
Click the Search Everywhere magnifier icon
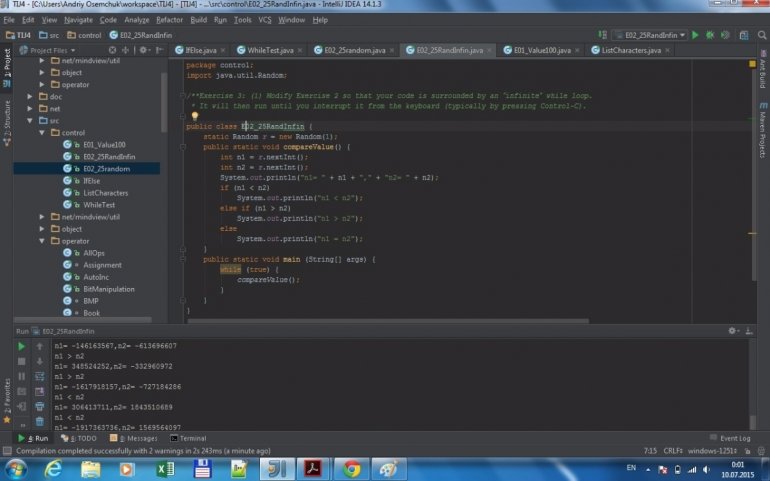(x=760, y=35)
